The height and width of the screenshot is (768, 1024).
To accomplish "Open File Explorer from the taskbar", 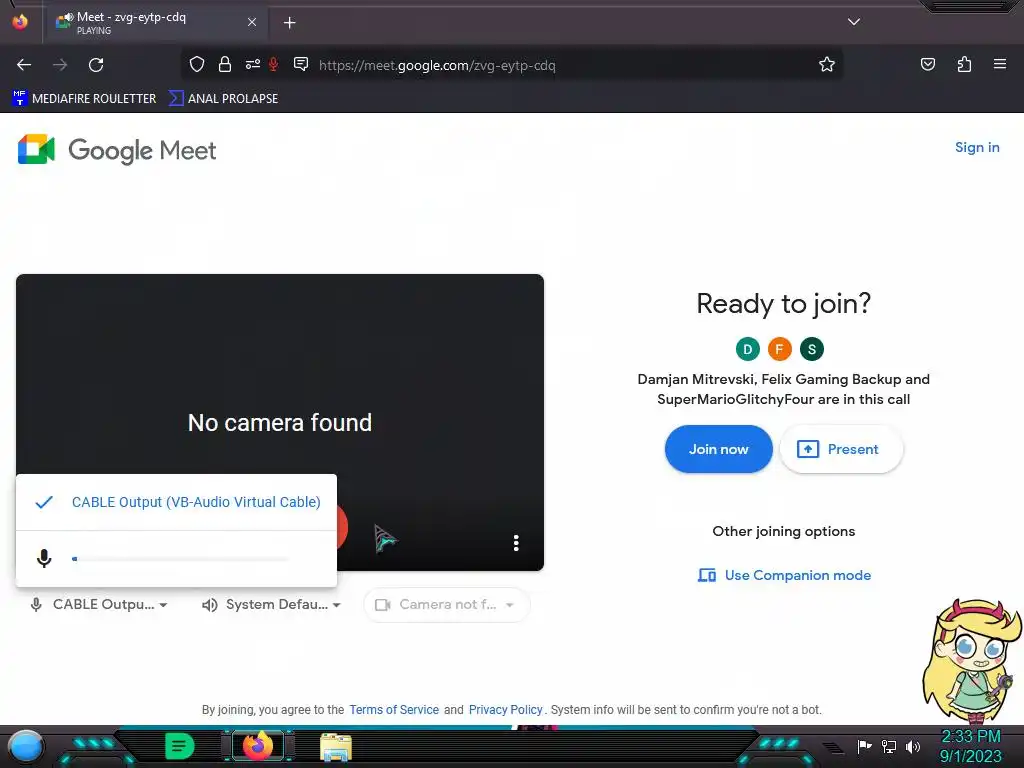I will pos(336,746).
